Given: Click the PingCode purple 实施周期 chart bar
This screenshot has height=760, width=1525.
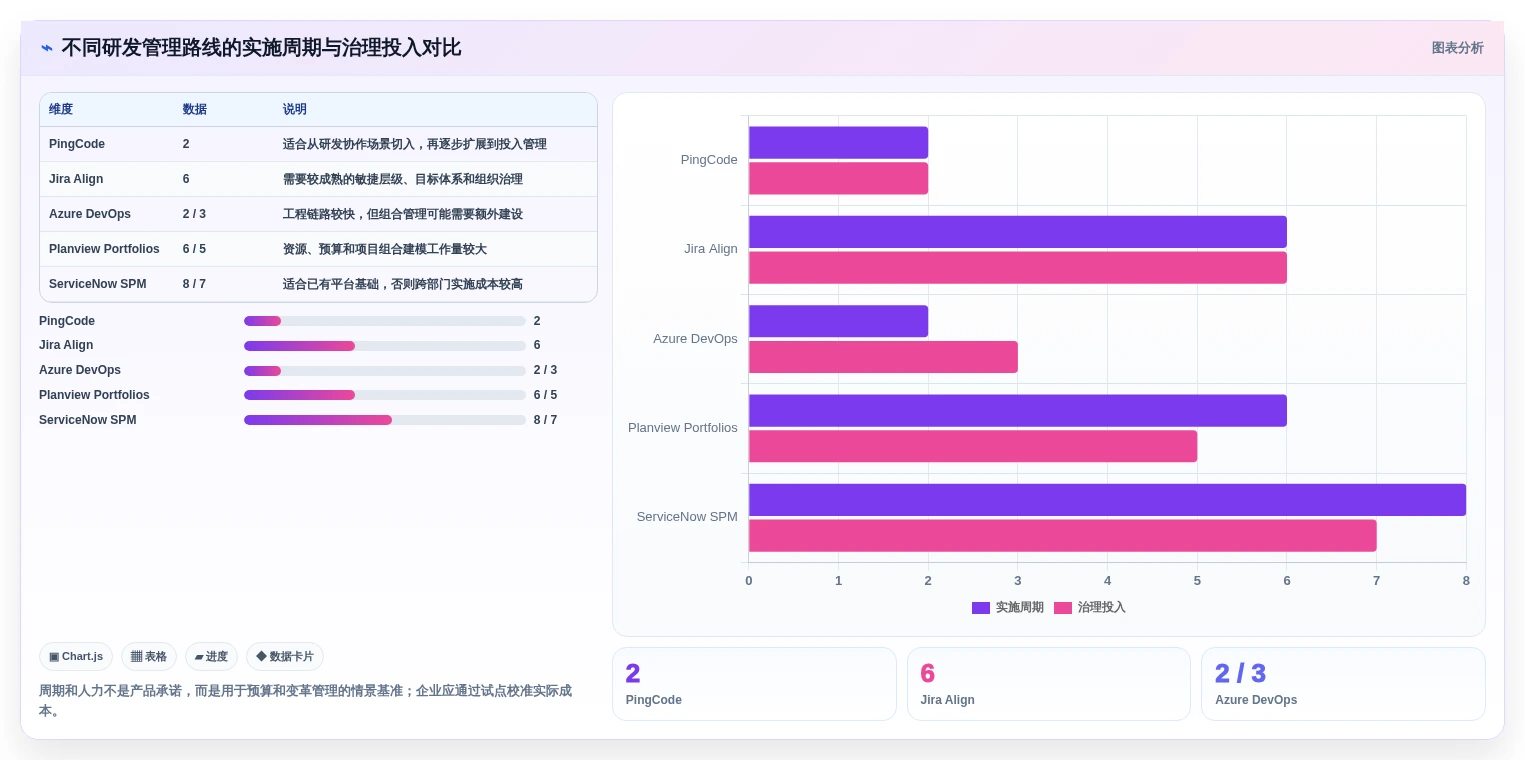Looking at the screenshot, I should [x=838, y=142].
